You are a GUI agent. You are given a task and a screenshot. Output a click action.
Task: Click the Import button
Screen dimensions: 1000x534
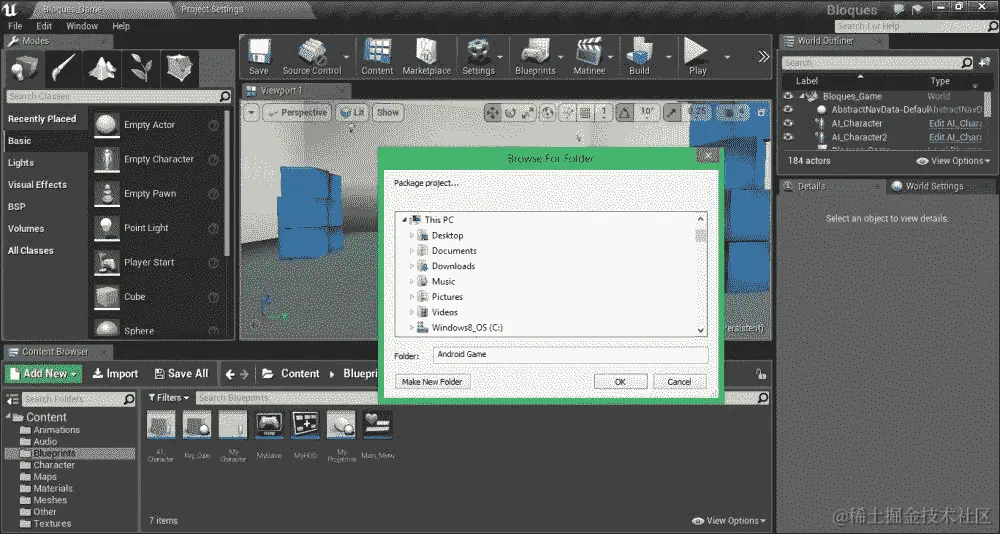(115, 374)
